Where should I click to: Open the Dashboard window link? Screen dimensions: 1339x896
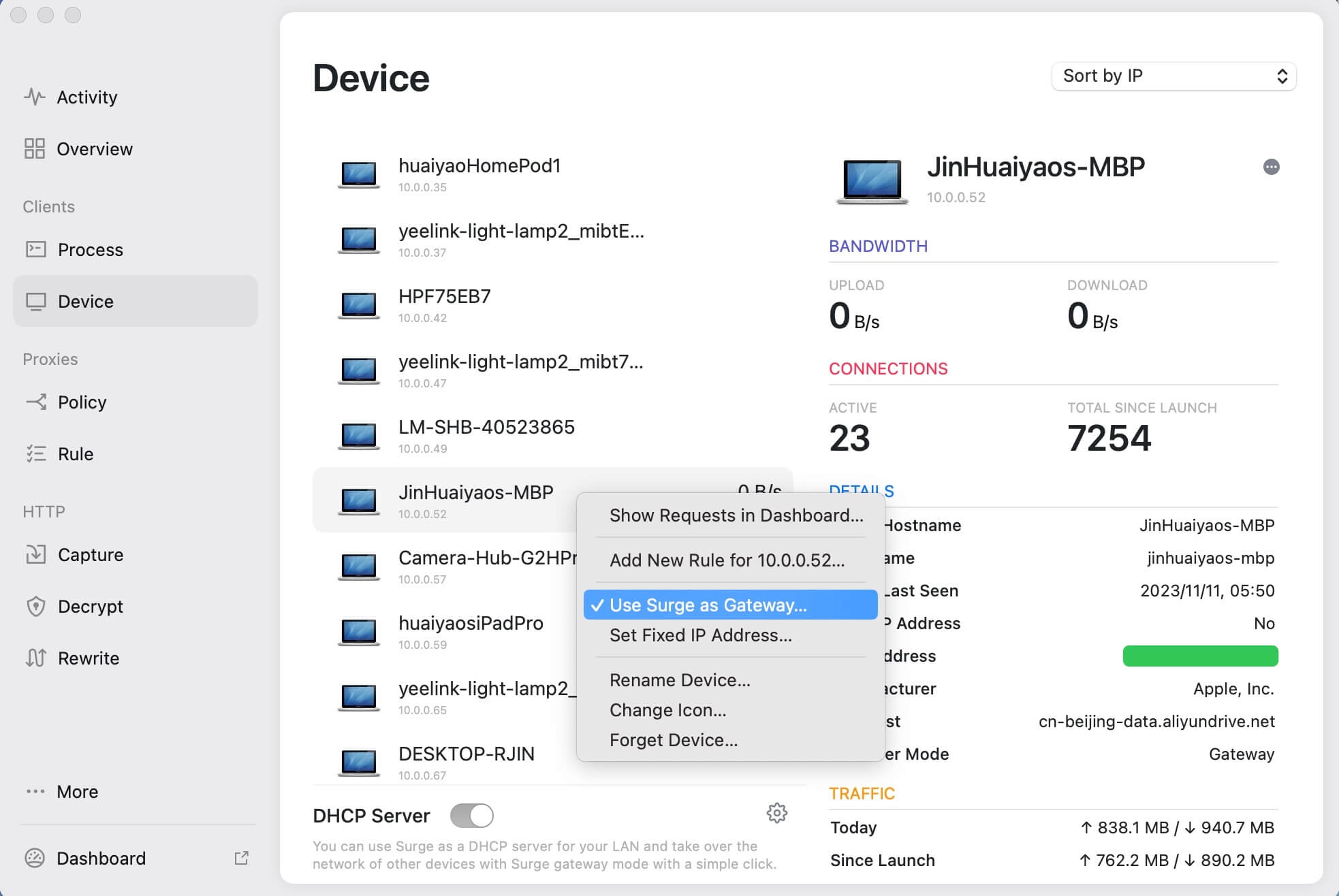pyautogui.click(x=135, y=858)
